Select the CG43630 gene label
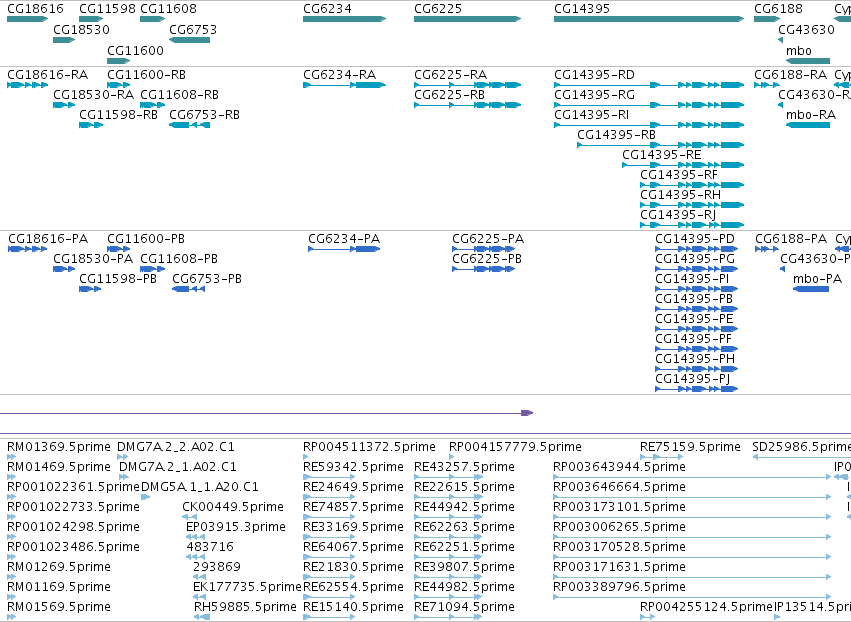The image size is (851, 622). [x=806, y=29]
